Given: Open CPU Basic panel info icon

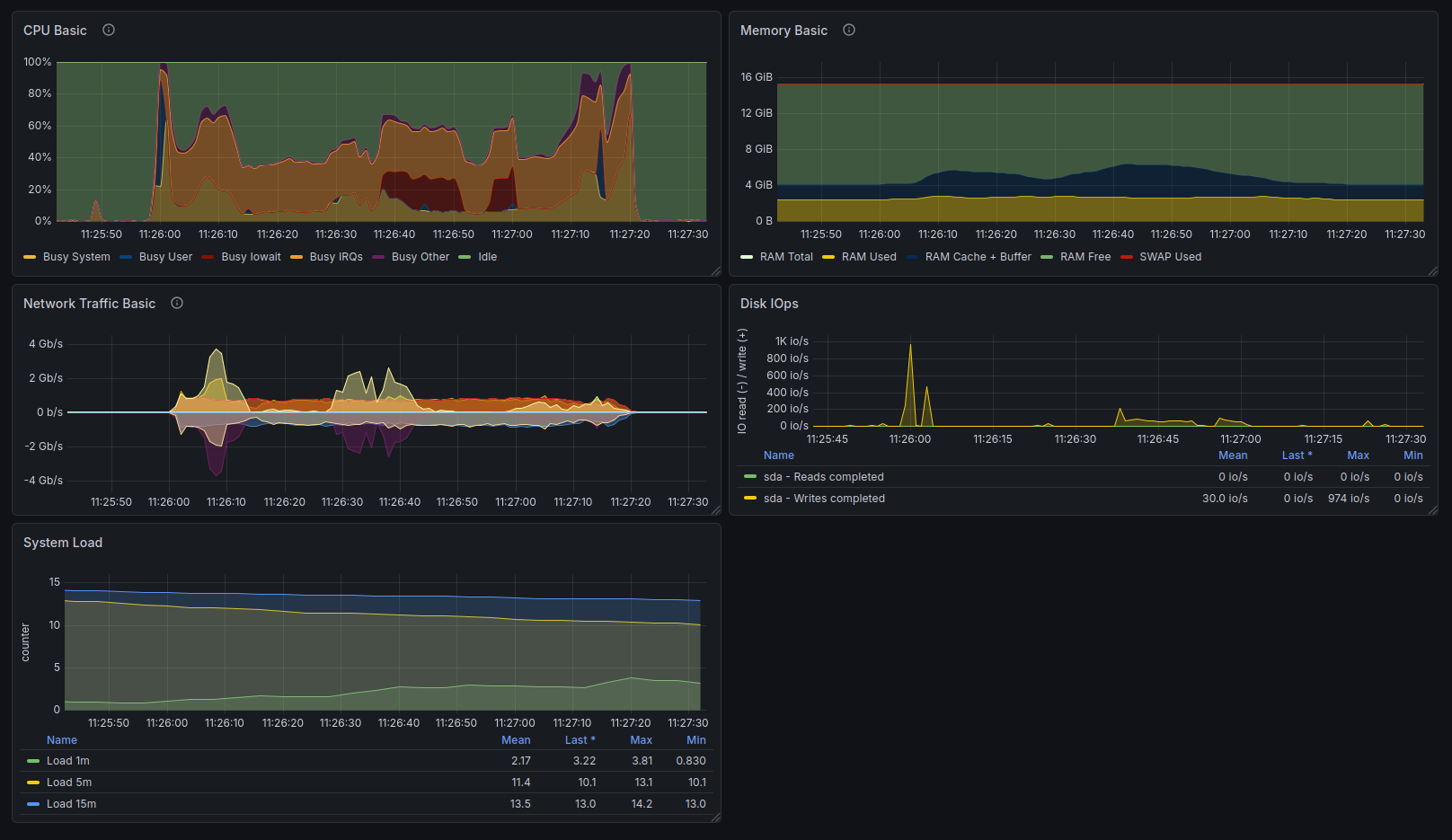Looking at the screenshot, I should 109,30.
